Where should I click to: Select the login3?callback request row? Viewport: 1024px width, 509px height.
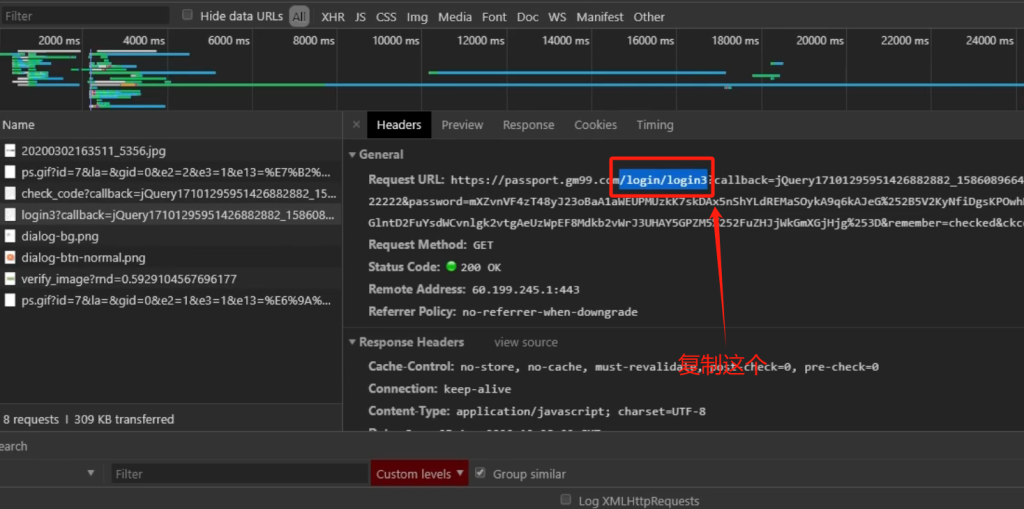click(171, 215)
